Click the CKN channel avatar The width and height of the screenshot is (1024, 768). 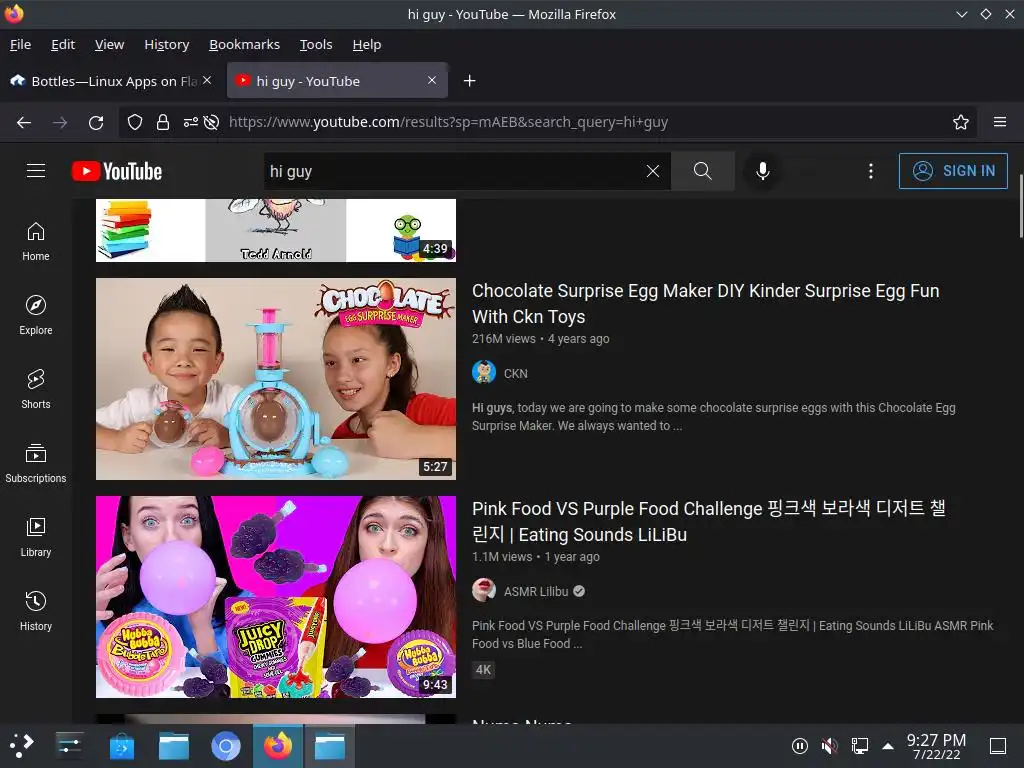(x=483, y=372)
